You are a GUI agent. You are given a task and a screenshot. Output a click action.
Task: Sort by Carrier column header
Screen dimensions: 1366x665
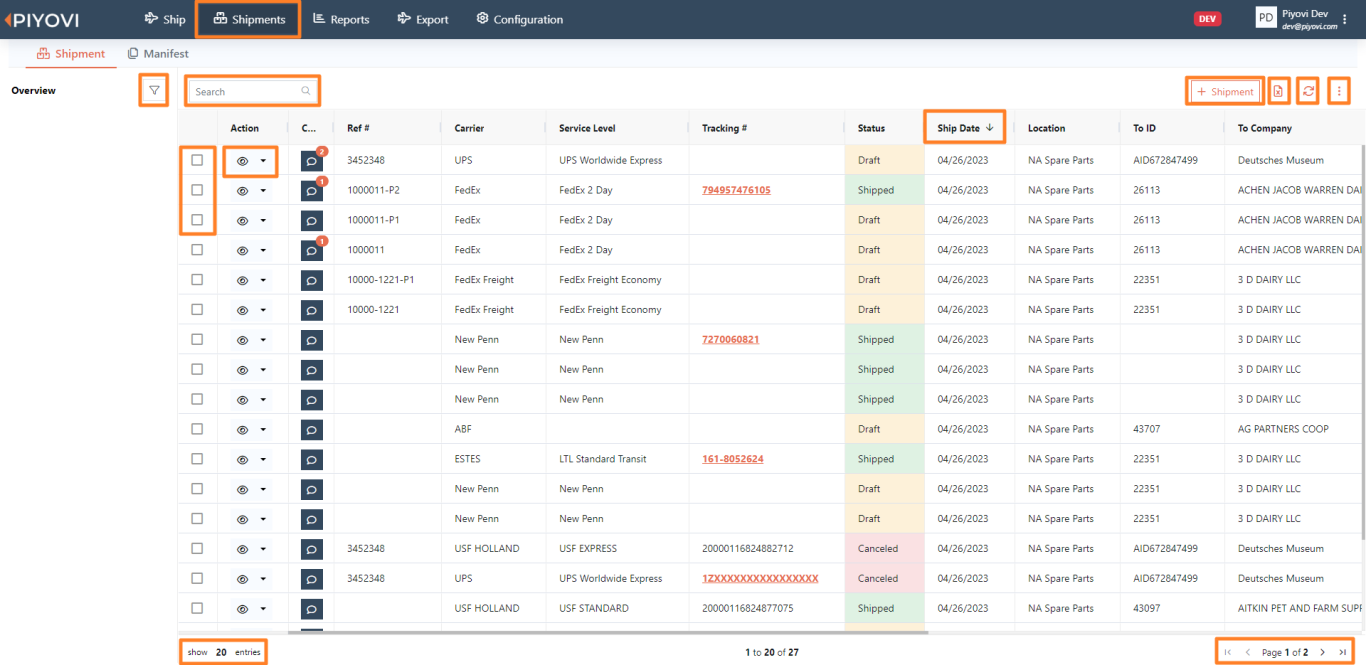coord(469,128)
